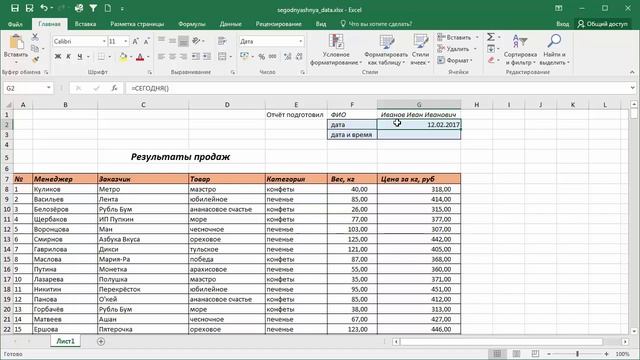This screenshot has width=640, height=360.
Task: Click the Fill down icon
Action: click(x=491, y=49)
